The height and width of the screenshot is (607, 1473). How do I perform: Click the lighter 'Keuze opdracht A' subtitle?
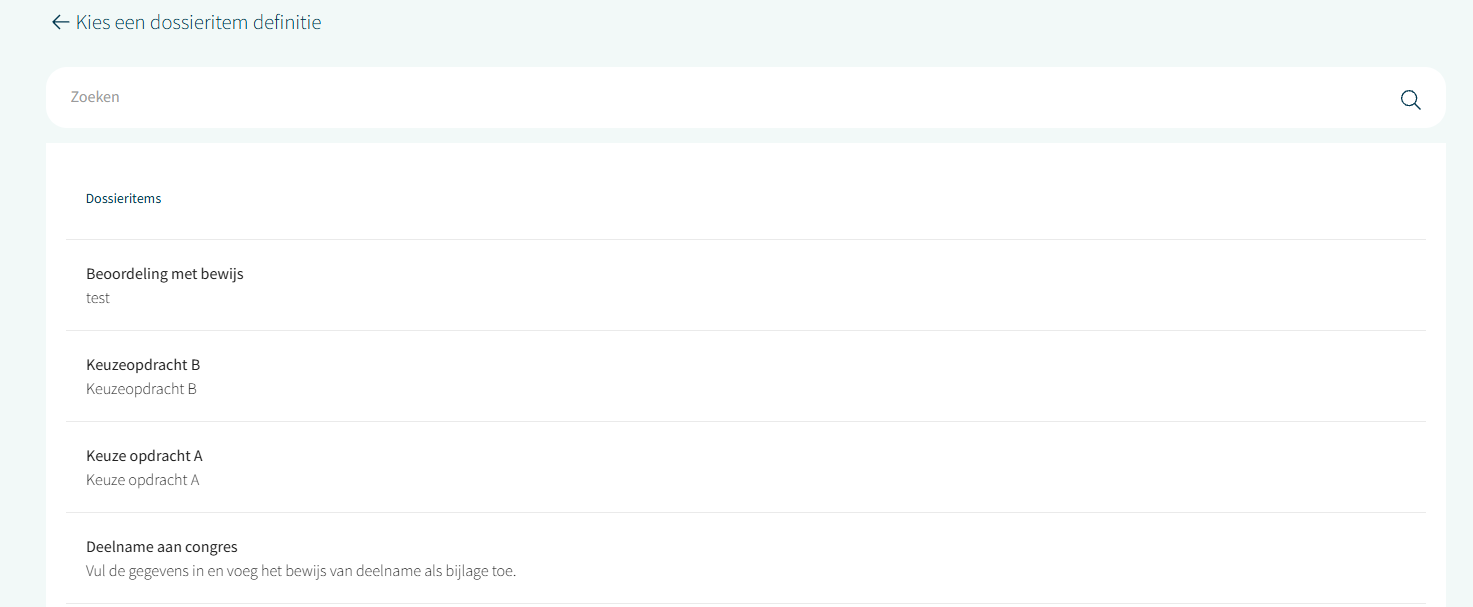point(142,479)
